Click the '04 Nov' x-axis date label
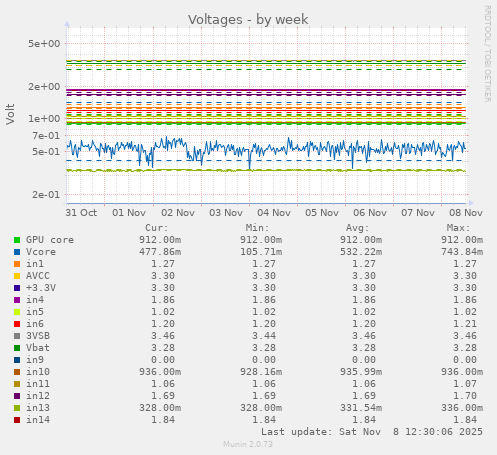This screenshot has width=497, height=455. [x=274, y=213]
